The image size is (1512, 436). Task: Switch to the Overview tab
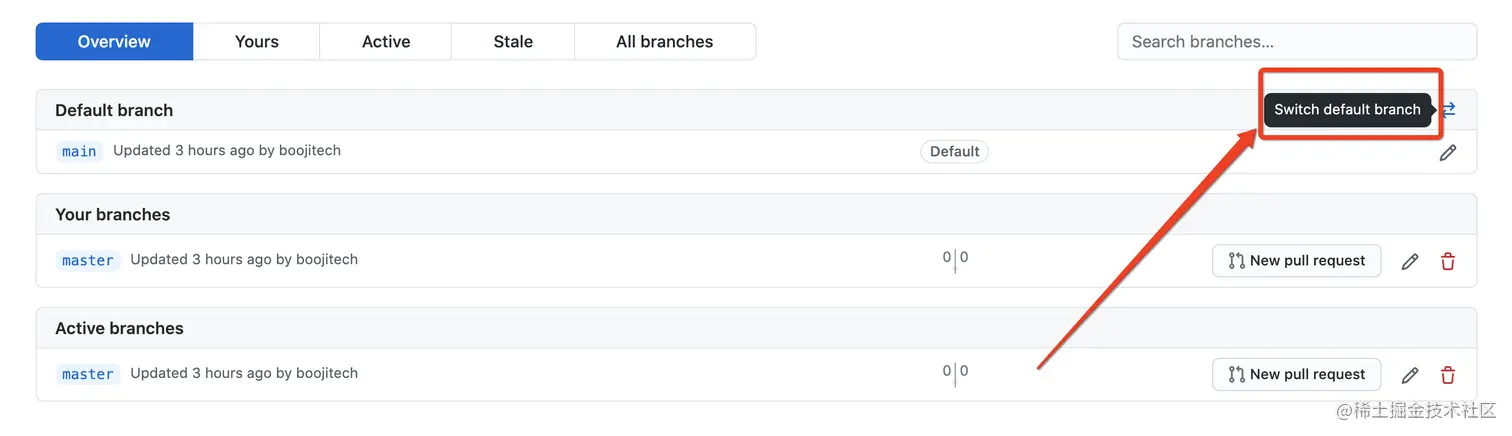point(114,42)
